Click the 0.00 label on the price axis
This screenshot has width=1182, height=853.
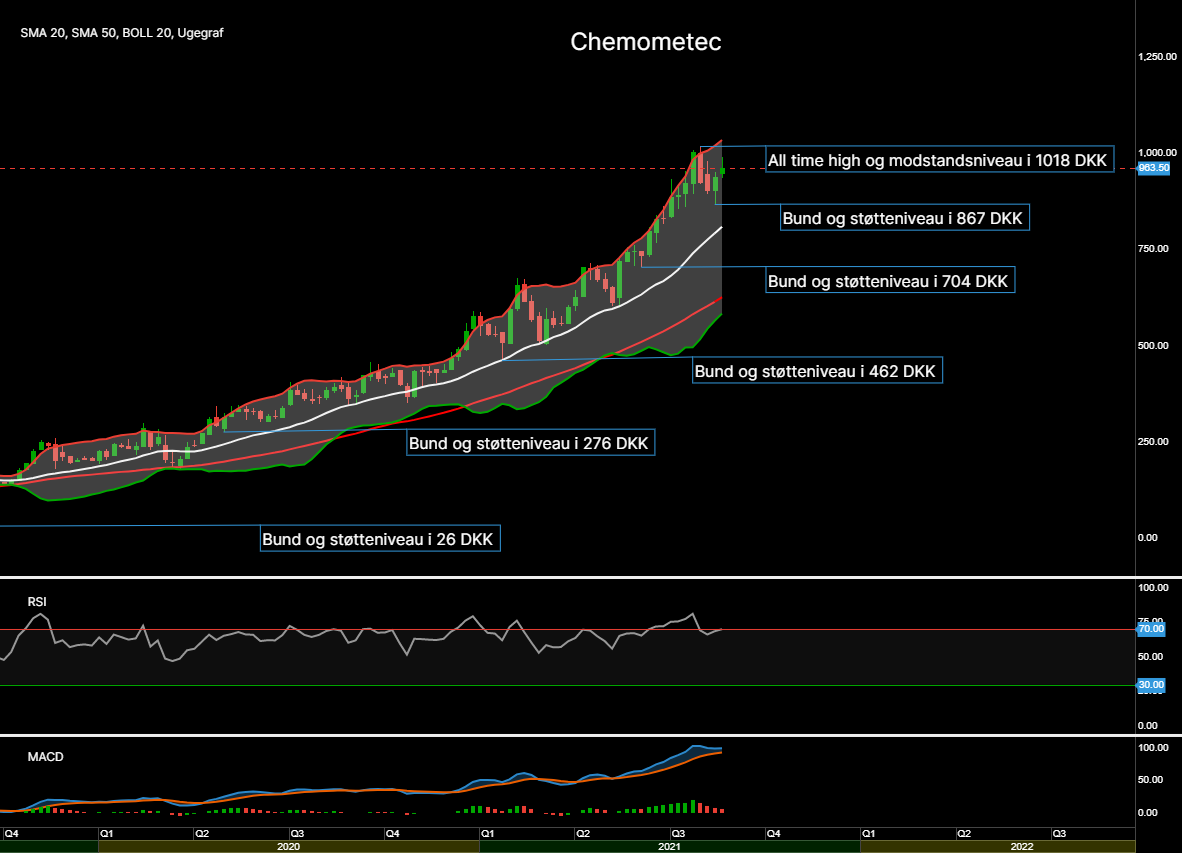1147,537
